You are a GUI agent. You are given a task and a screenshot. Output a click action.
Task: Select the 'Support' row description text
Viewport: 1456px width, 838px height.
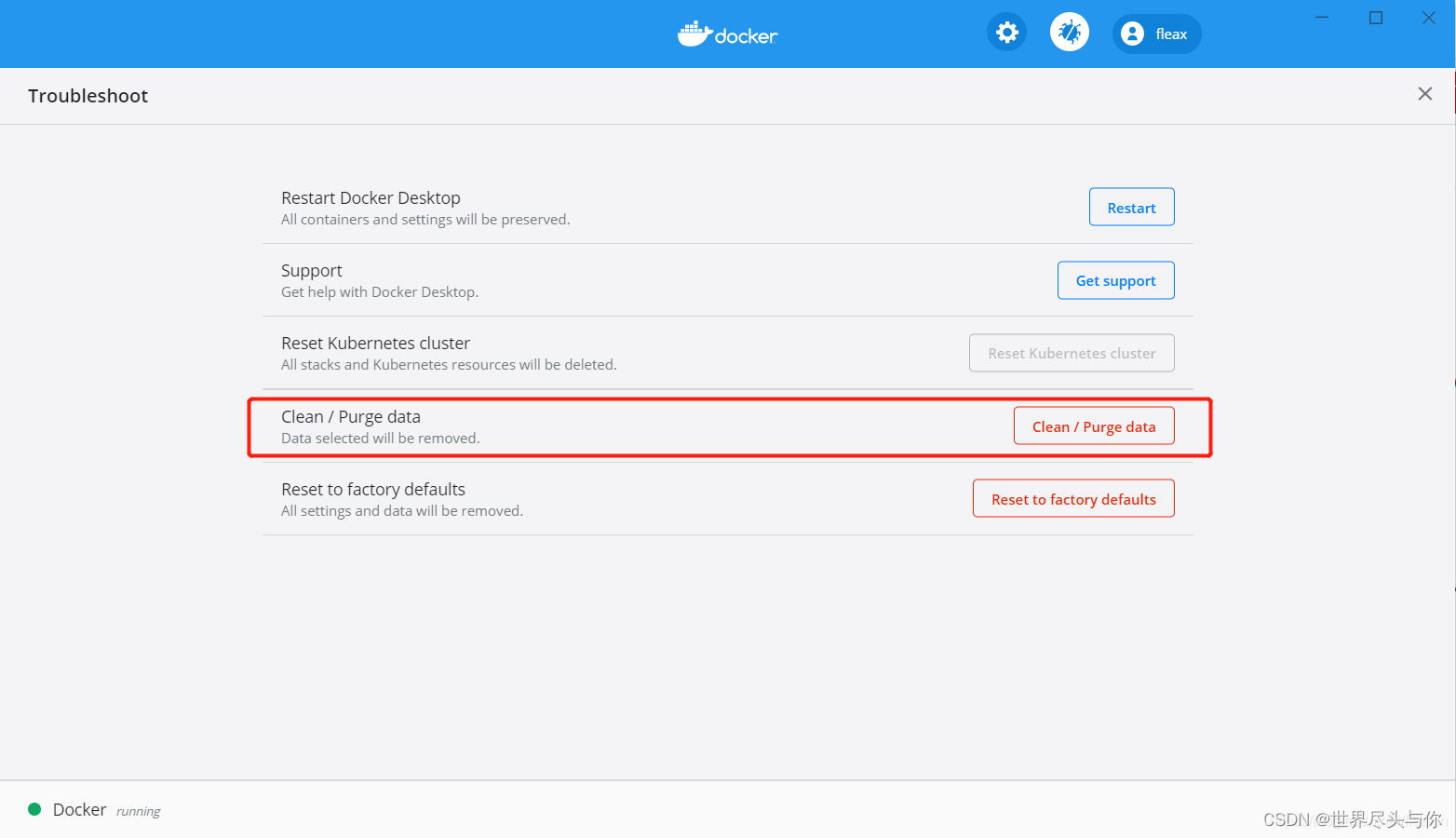coord(380,291)
